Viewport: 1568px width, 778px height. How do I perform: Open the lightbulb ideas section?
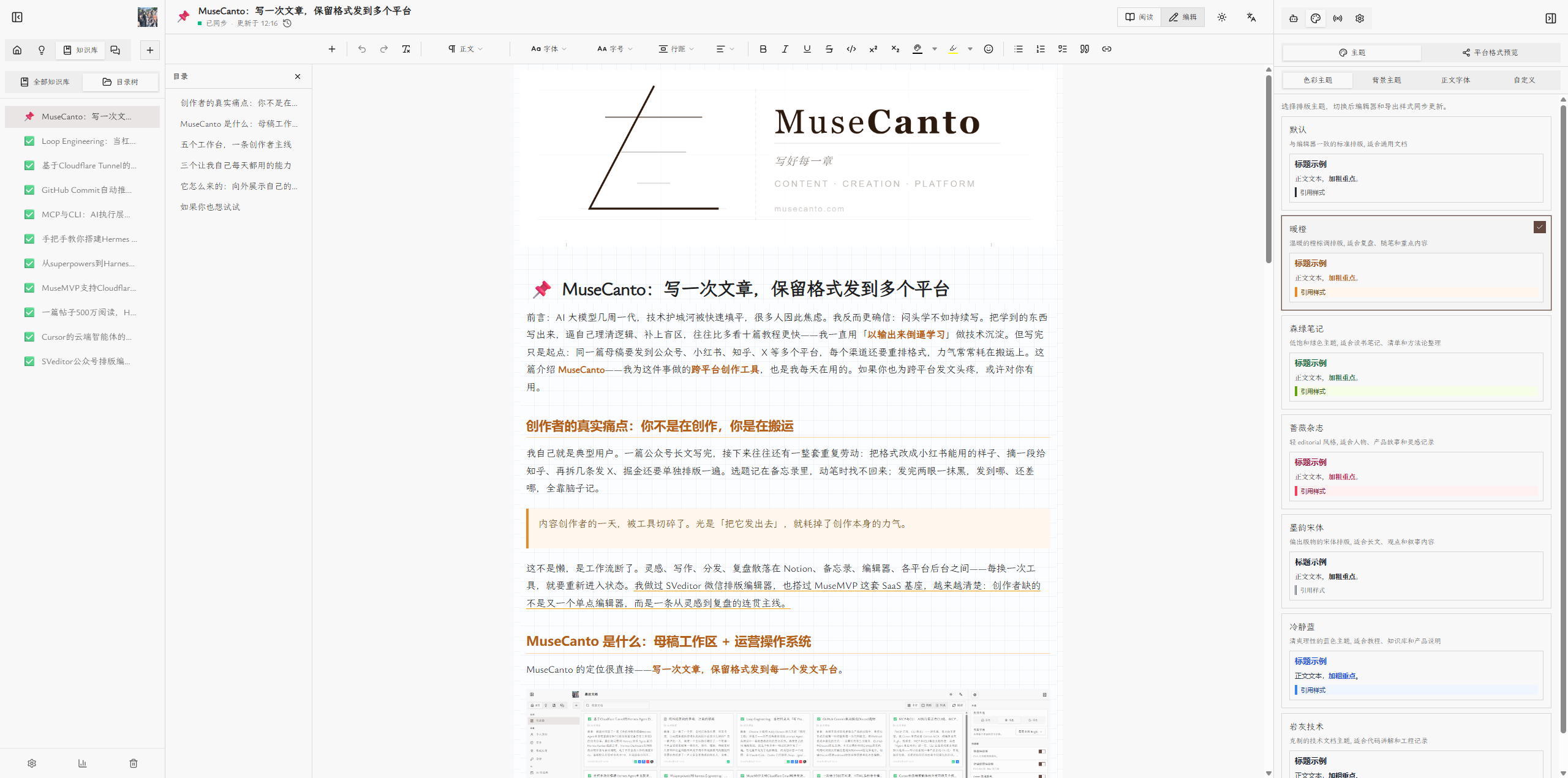[x=42, y=50]
